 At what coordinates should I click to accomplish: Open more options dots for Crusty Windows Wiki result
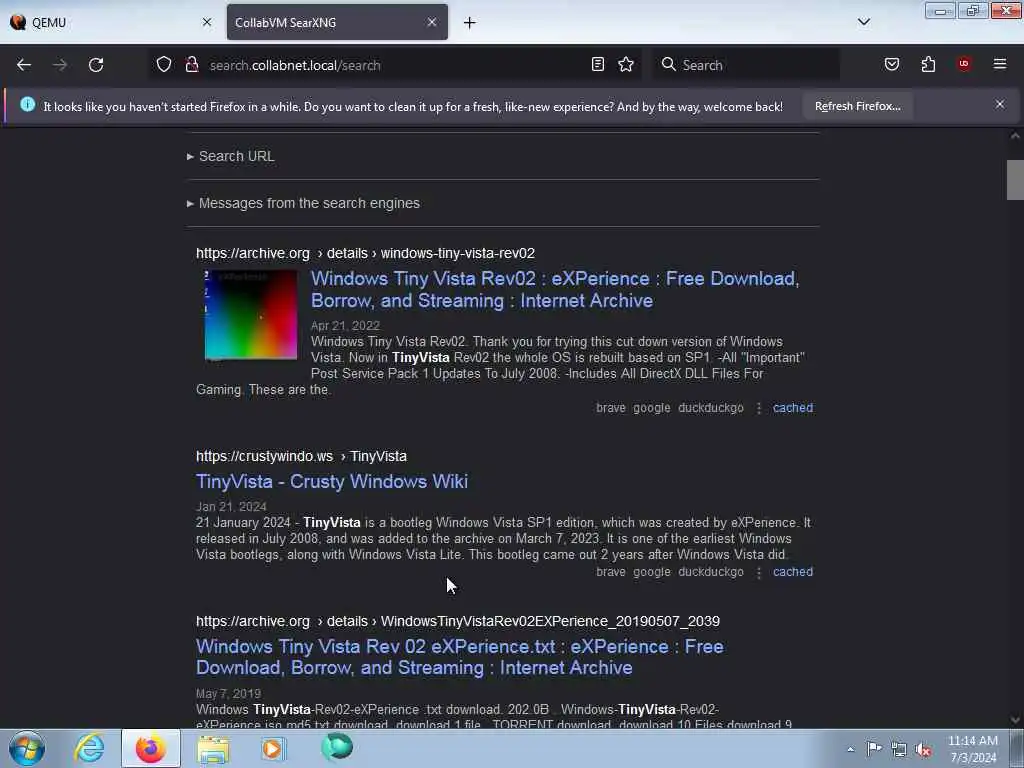pyautogui.click(x=759, y=572)
